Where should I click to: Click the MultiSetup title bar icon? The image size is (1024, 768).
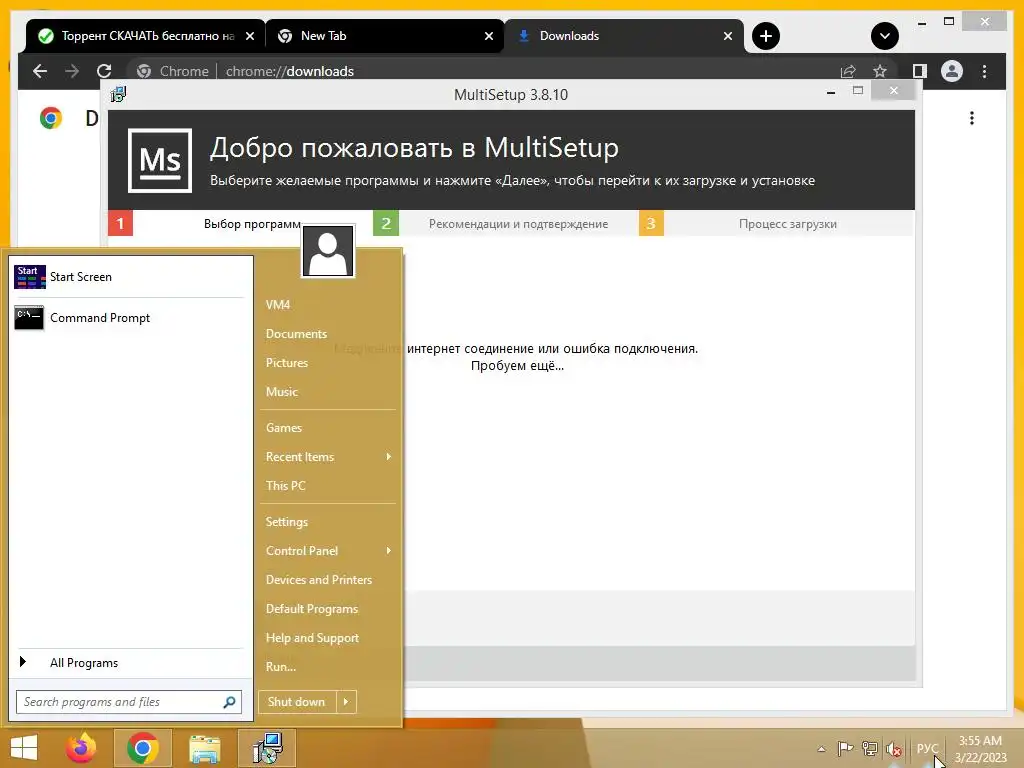point(118,95)
